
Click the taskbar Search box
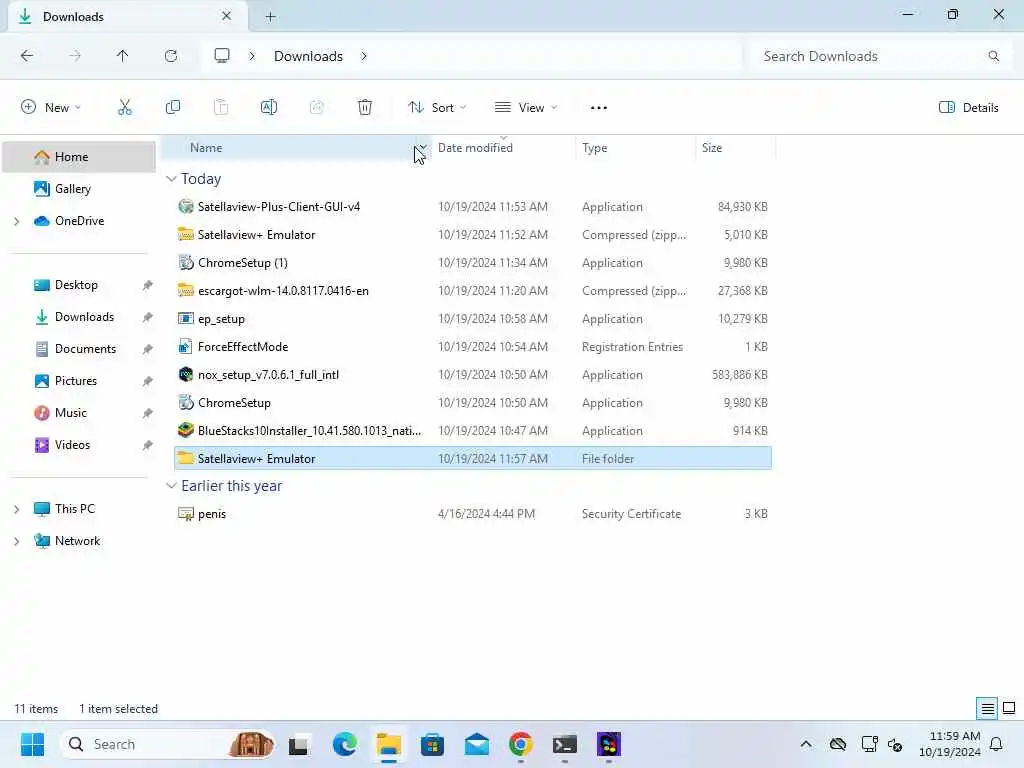pyautogui.click(x=167, y=744)
